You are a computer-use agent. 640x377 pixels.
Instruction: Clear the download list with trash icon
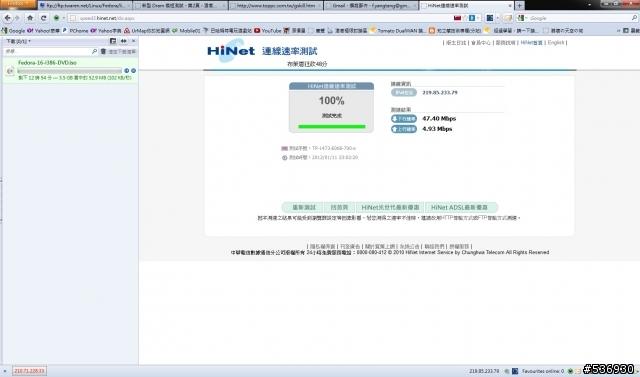(103, 51)
